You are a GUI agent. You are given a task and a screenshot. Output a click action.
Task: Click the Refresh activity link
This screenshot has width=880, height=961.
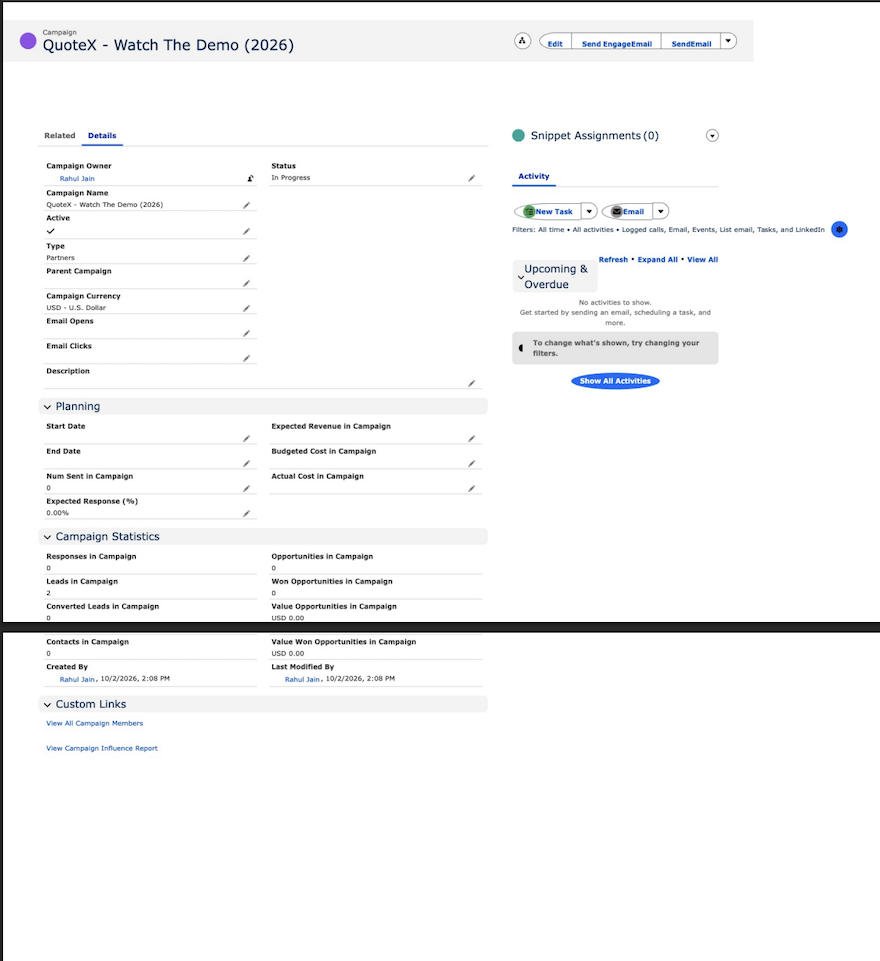tap(613, 259)
